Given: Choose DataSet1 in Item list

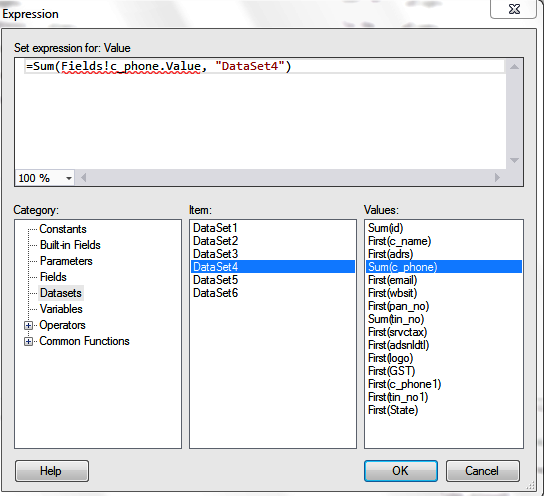Looking at the screenshot, I should 273,228.
